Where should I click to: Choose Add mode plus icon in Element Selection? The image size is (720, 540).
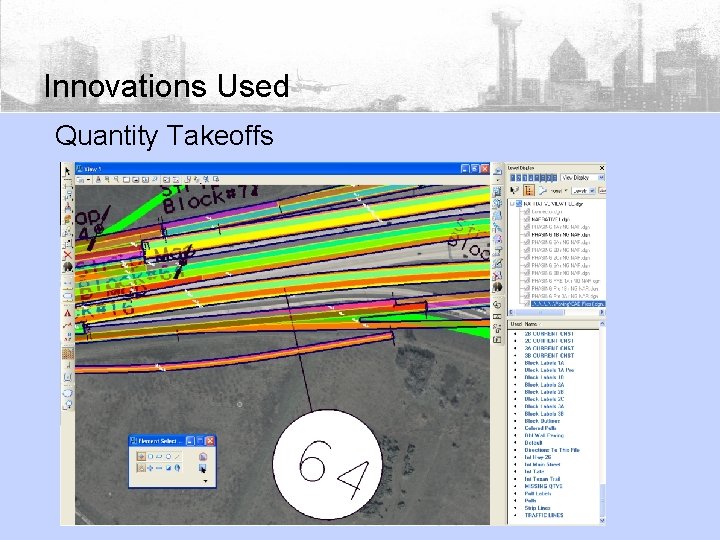tap(150, 468)
